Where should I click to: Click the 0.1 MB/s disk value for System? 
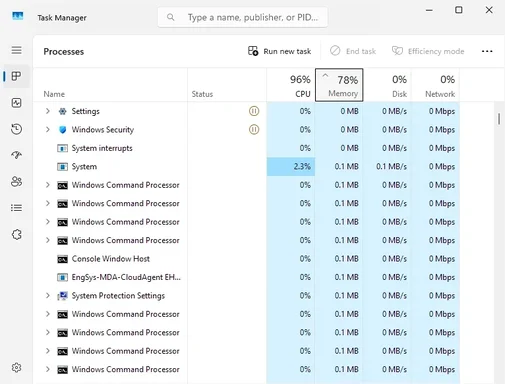point(392,167)
